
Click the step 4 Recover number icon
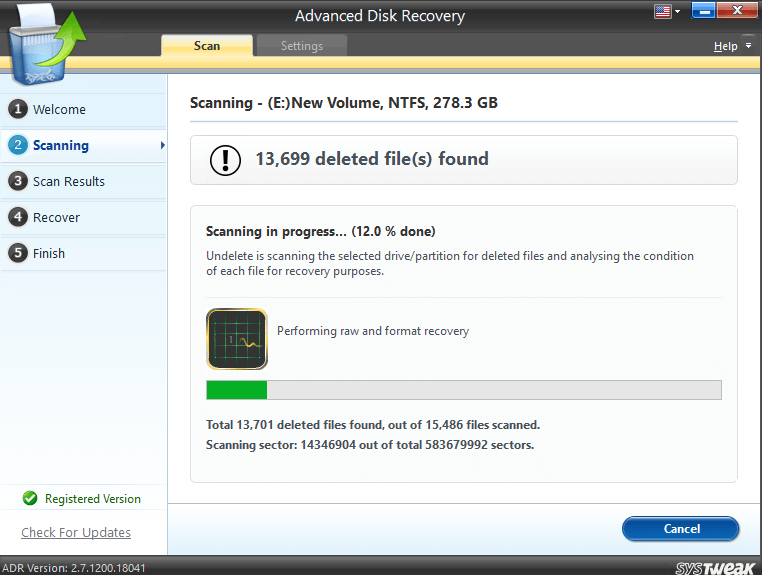pyautogui.click(x=18, y=217)
